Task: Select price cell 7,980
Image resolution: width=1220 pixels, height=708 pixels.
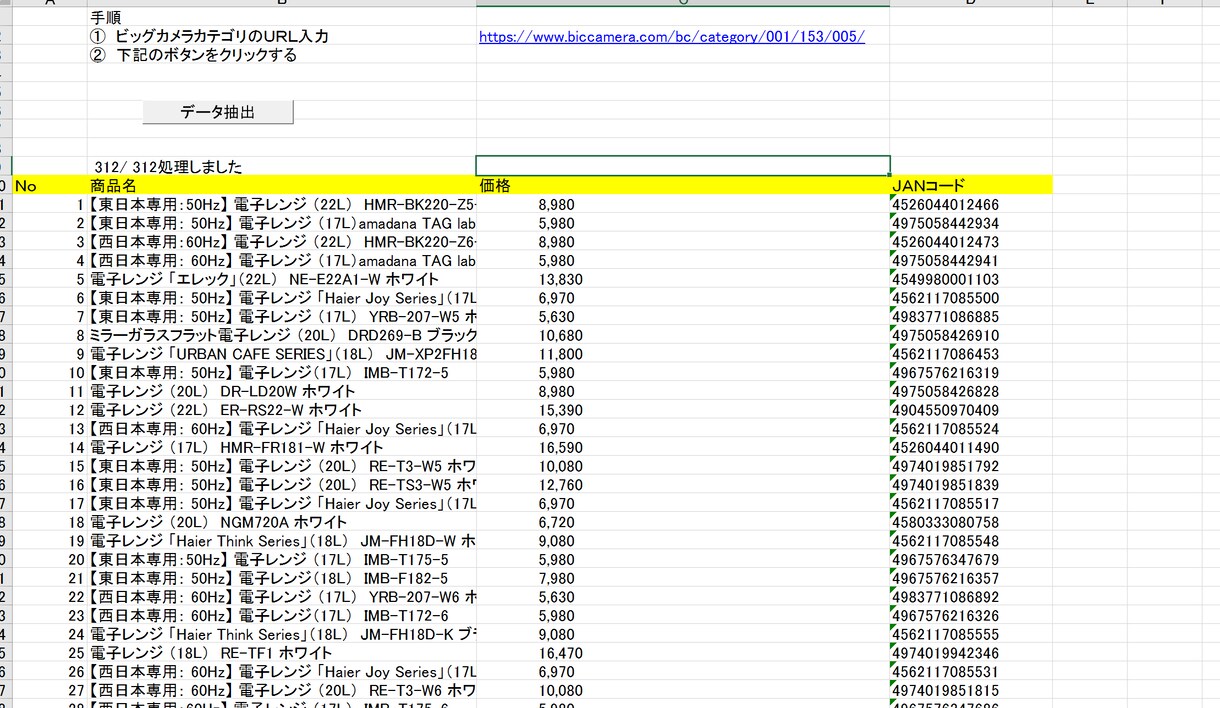Action: [683, 578]
